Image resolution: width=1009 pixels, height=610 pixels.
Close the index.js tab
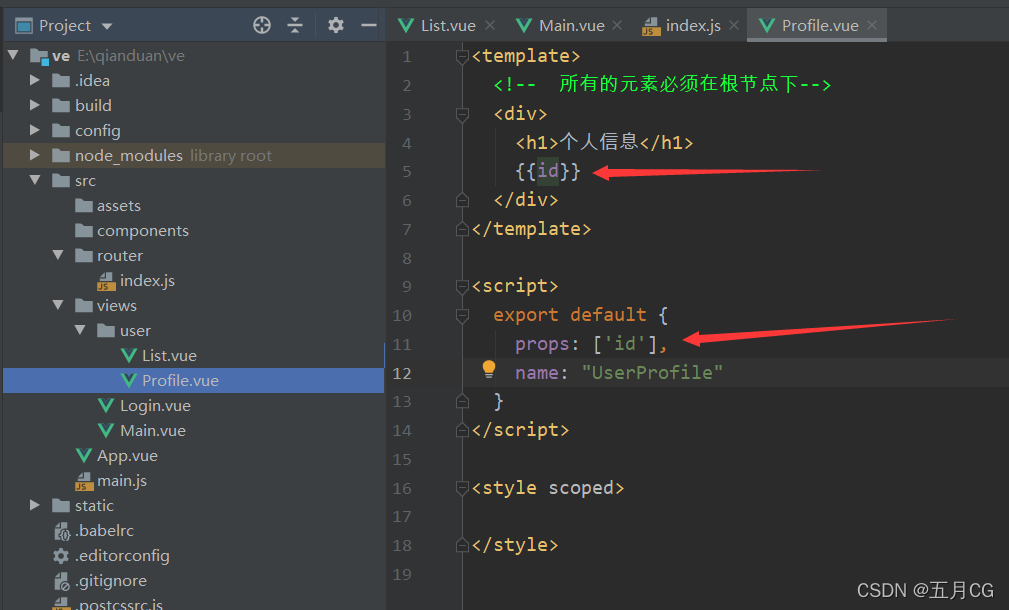tap(734, 25)
